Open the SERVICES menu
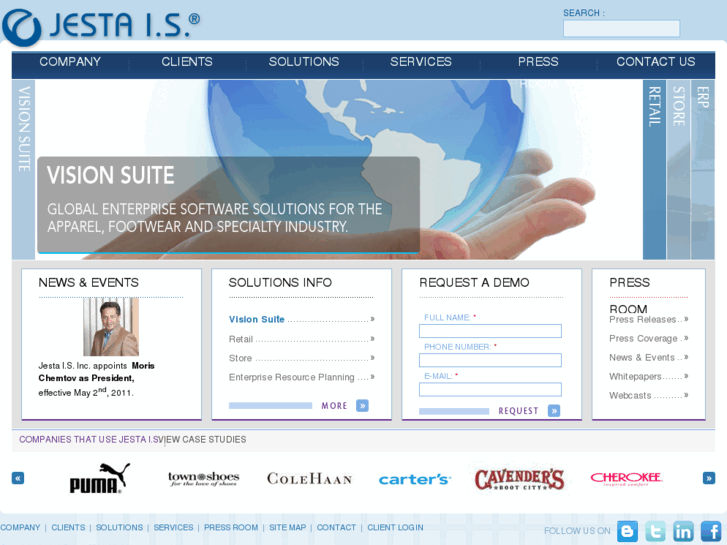 421,62
